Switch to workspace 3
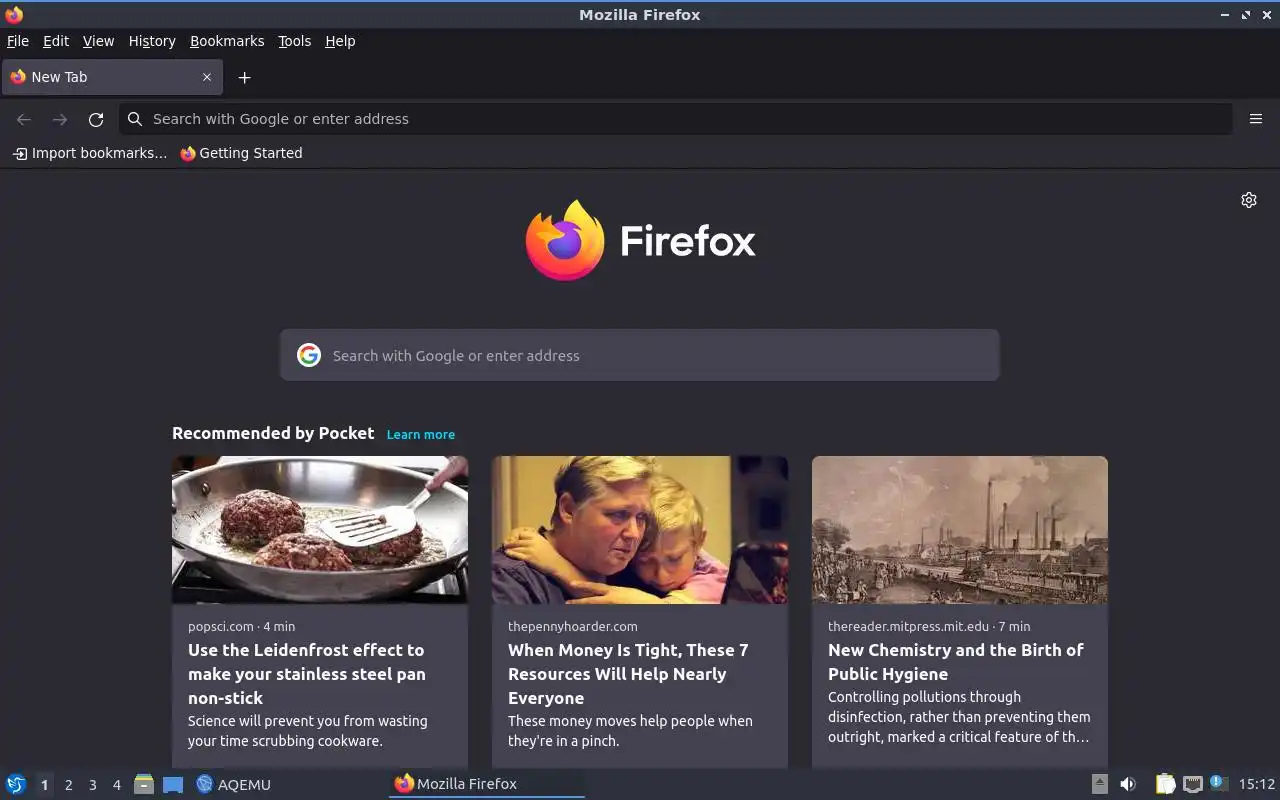1280x800 pixels. pos(93,785)
